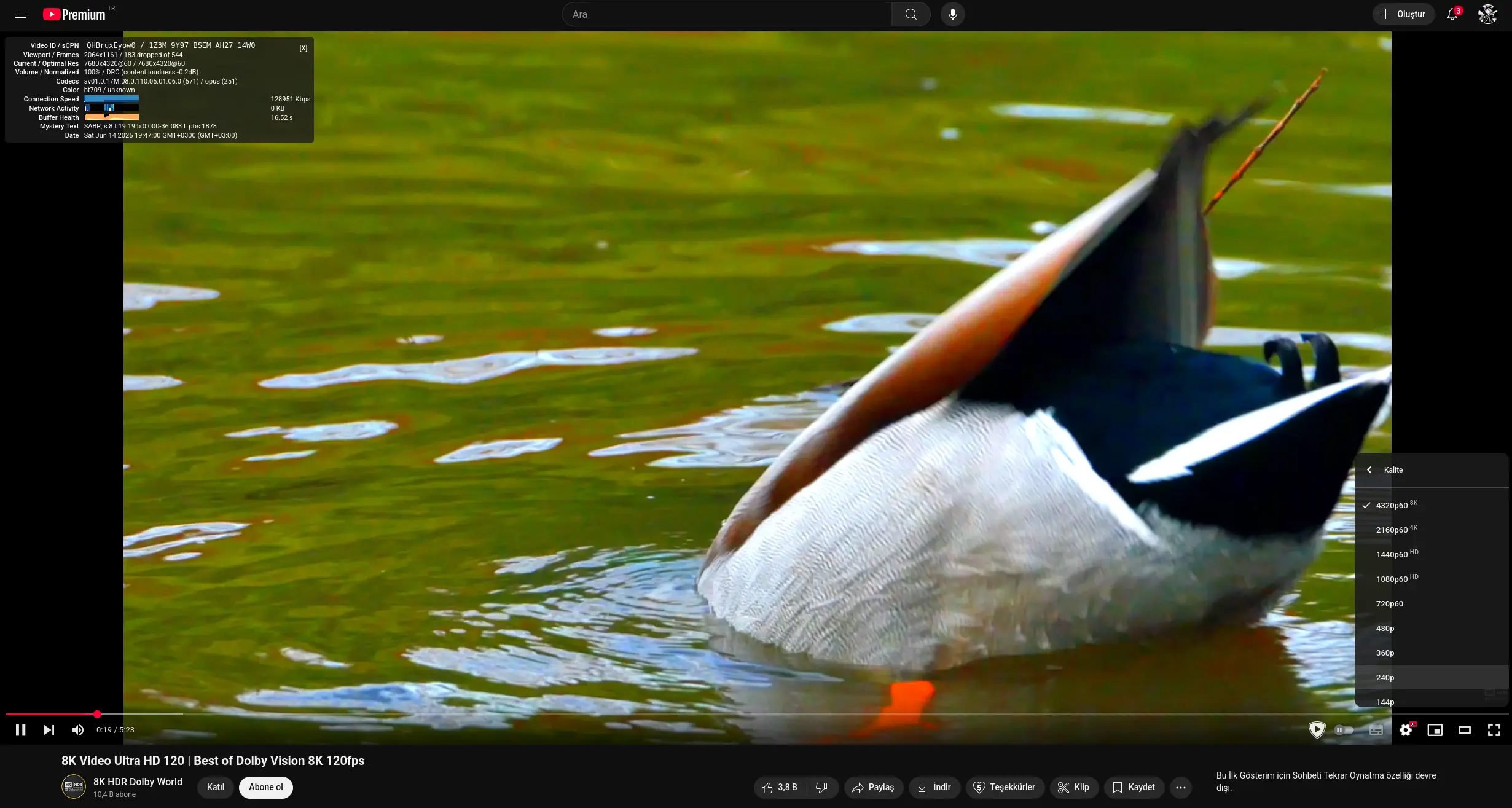The height and width of the screenshot is (808, 1512).
Task: Click the İndir download button
Action: click(934, 787)
